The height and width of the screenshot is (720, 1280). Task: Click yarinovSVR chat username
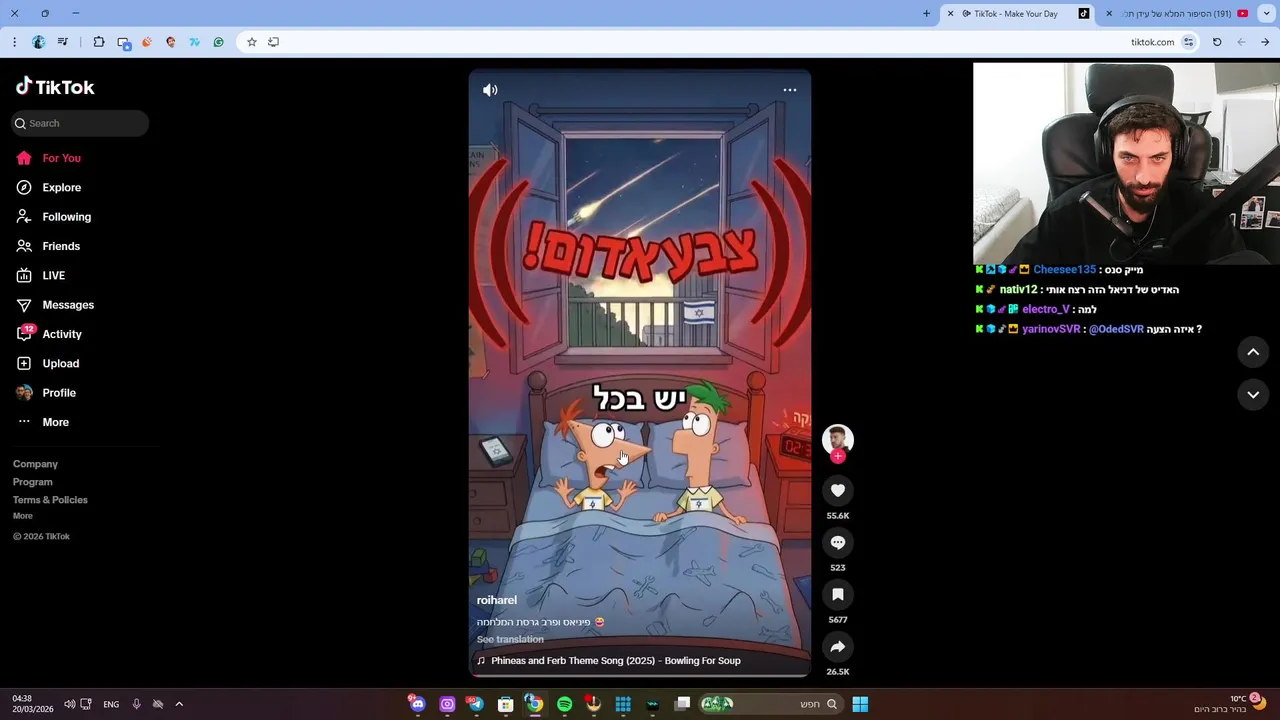point(1051,329)
